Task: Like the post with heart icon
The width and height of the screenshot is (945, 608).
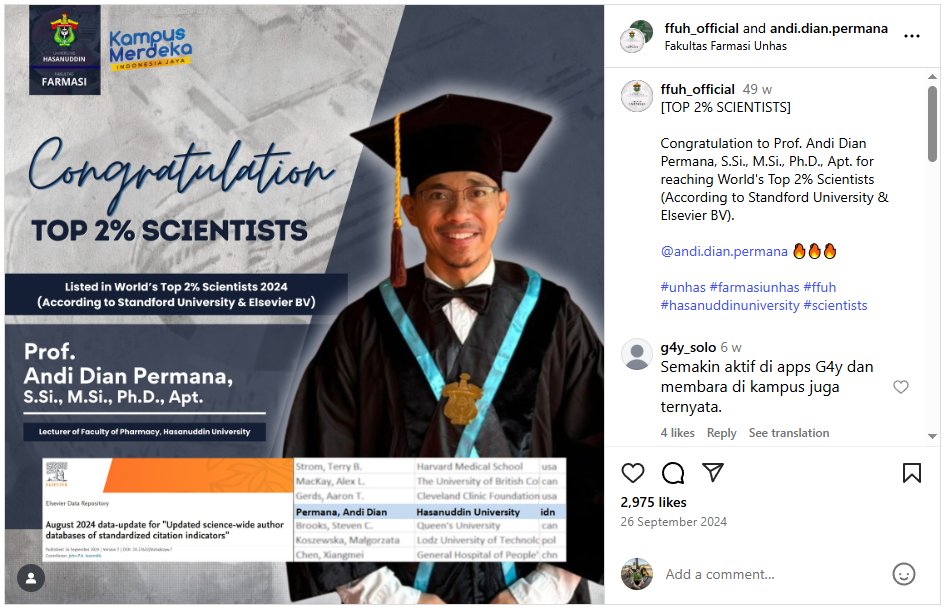Action: pos(633,473)
